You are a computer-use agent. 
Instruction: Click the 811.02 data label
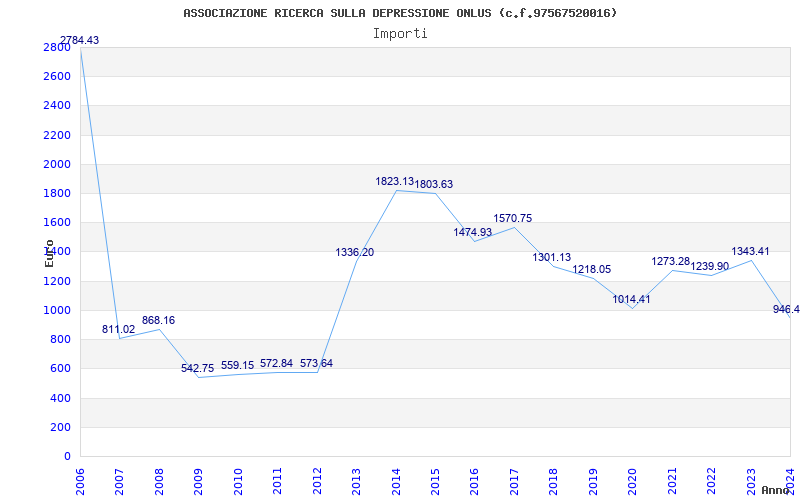click(118, 329)
